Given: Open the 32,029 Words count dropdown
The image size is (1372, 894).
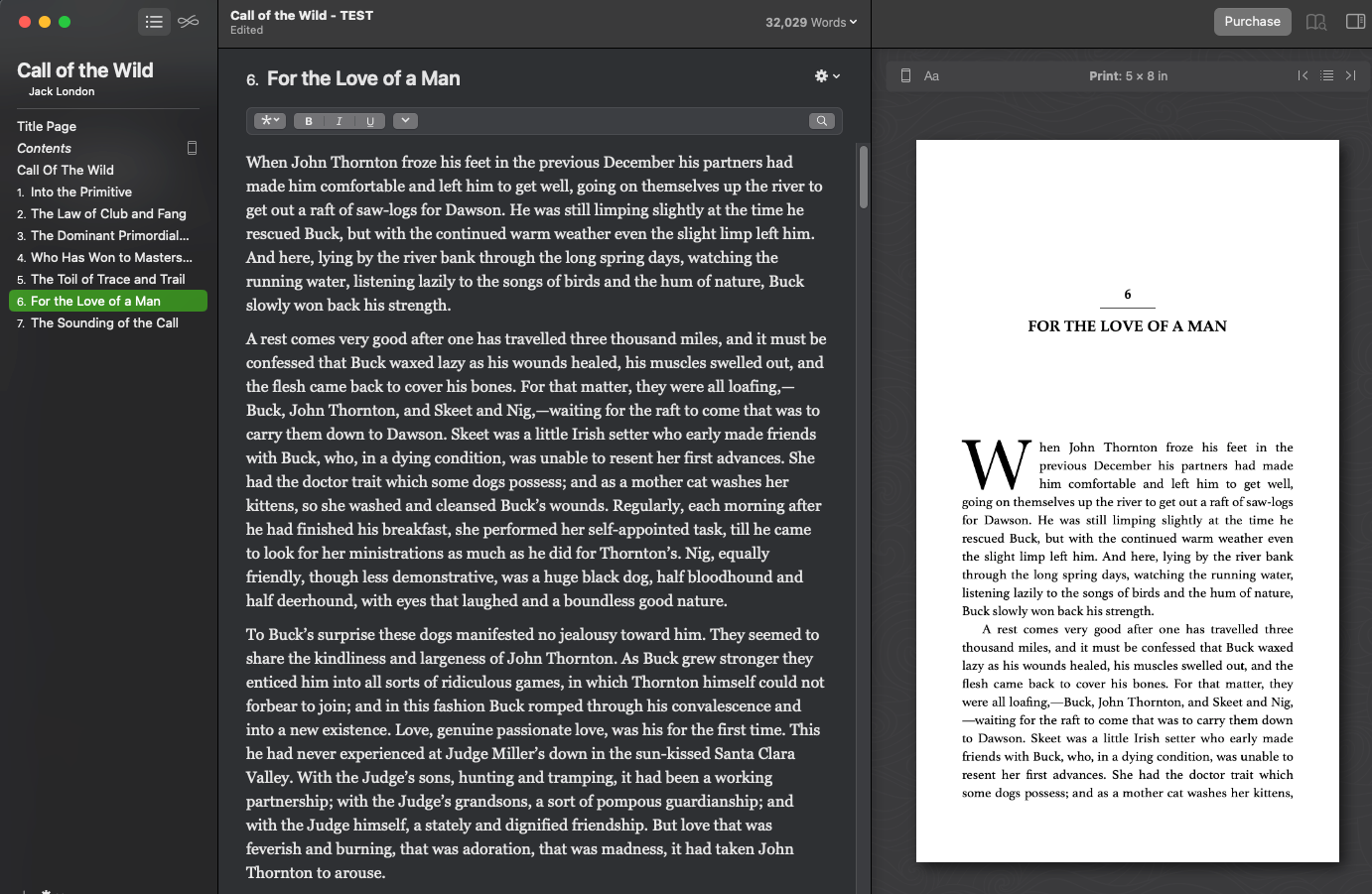Looking at the screenshot, I should (x=812, y=22).
